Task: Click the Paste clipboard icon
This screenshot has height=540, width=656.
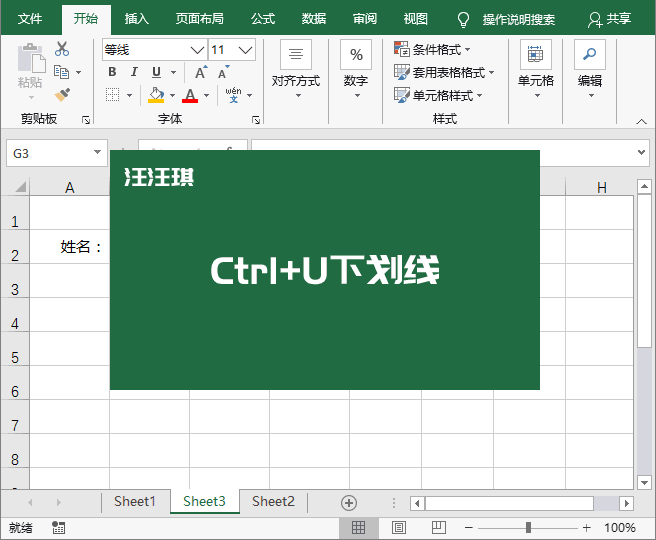Action: (31, 59)
